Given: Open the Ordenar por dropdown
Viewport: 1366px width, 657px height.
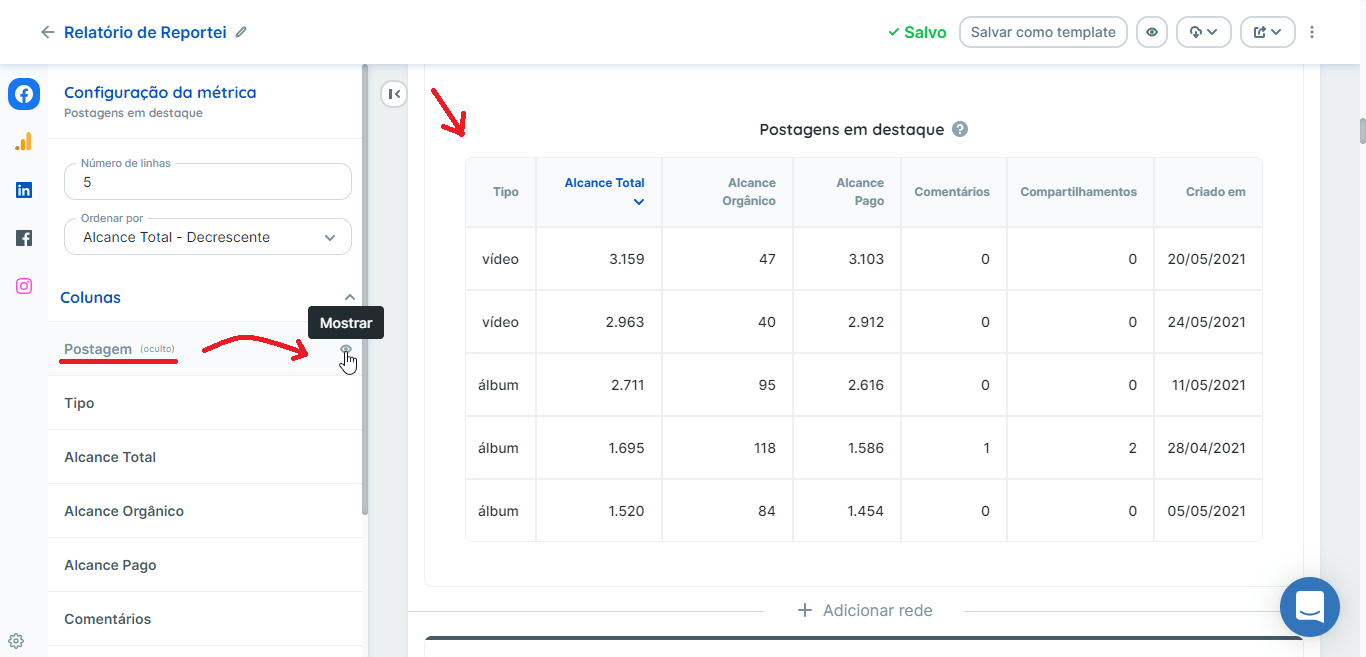Looking at the screenshot, I should (207, 236).
